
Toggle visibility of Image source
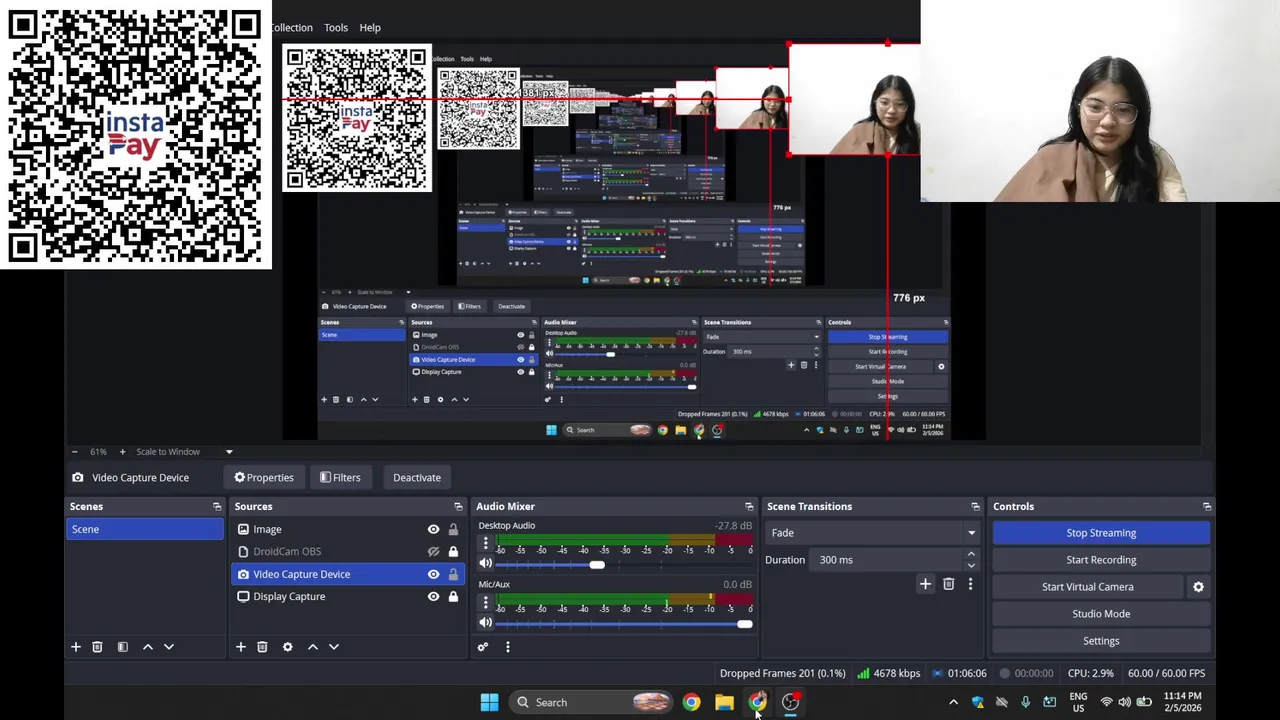click(433, 529)
